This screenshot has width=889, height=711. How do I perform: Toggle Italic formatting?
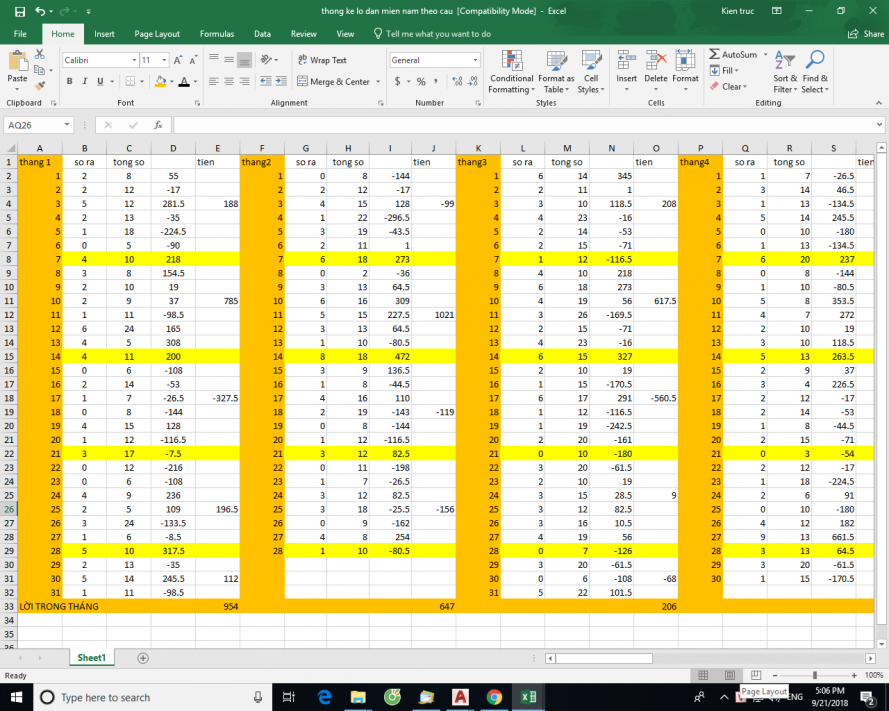click(x=84, y=82)
